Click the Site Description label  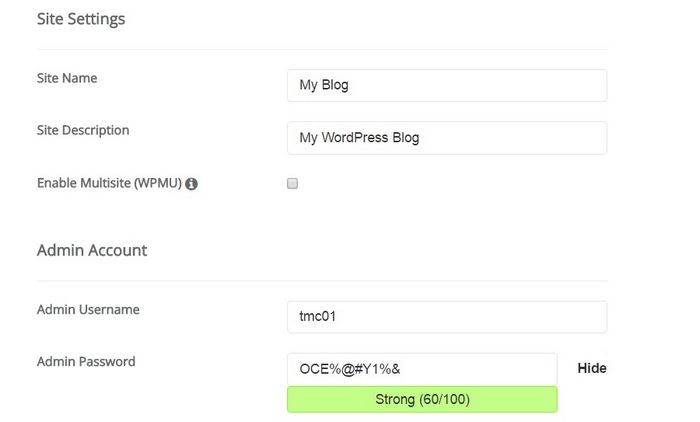point(83,130)
